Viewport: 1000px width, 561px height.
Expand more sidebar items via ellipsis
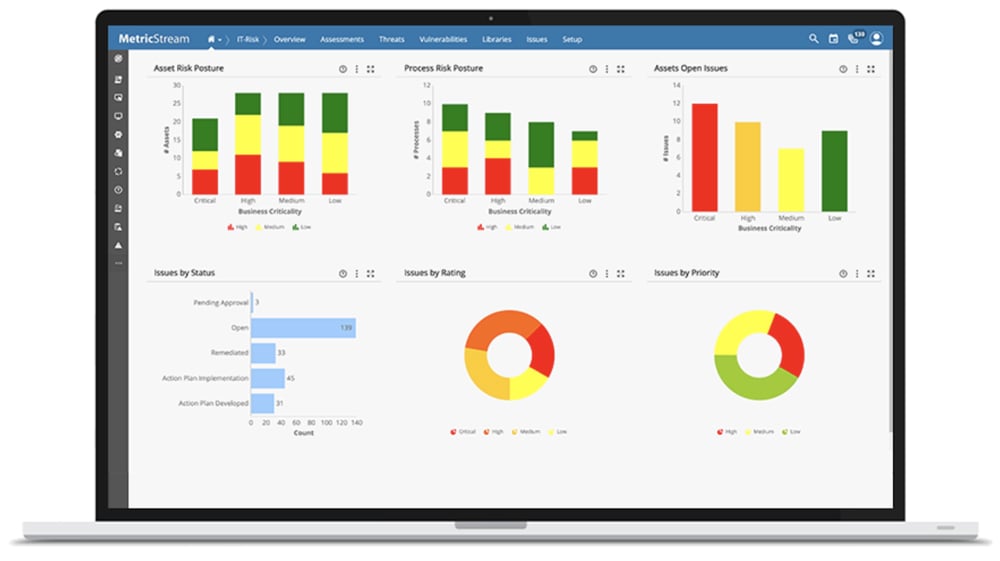[118, 263]
